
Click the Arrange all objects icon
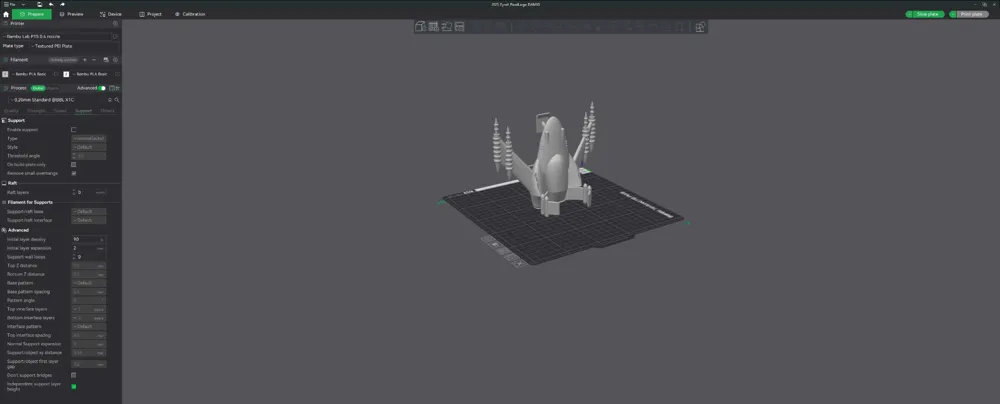[x=459, y=27]
